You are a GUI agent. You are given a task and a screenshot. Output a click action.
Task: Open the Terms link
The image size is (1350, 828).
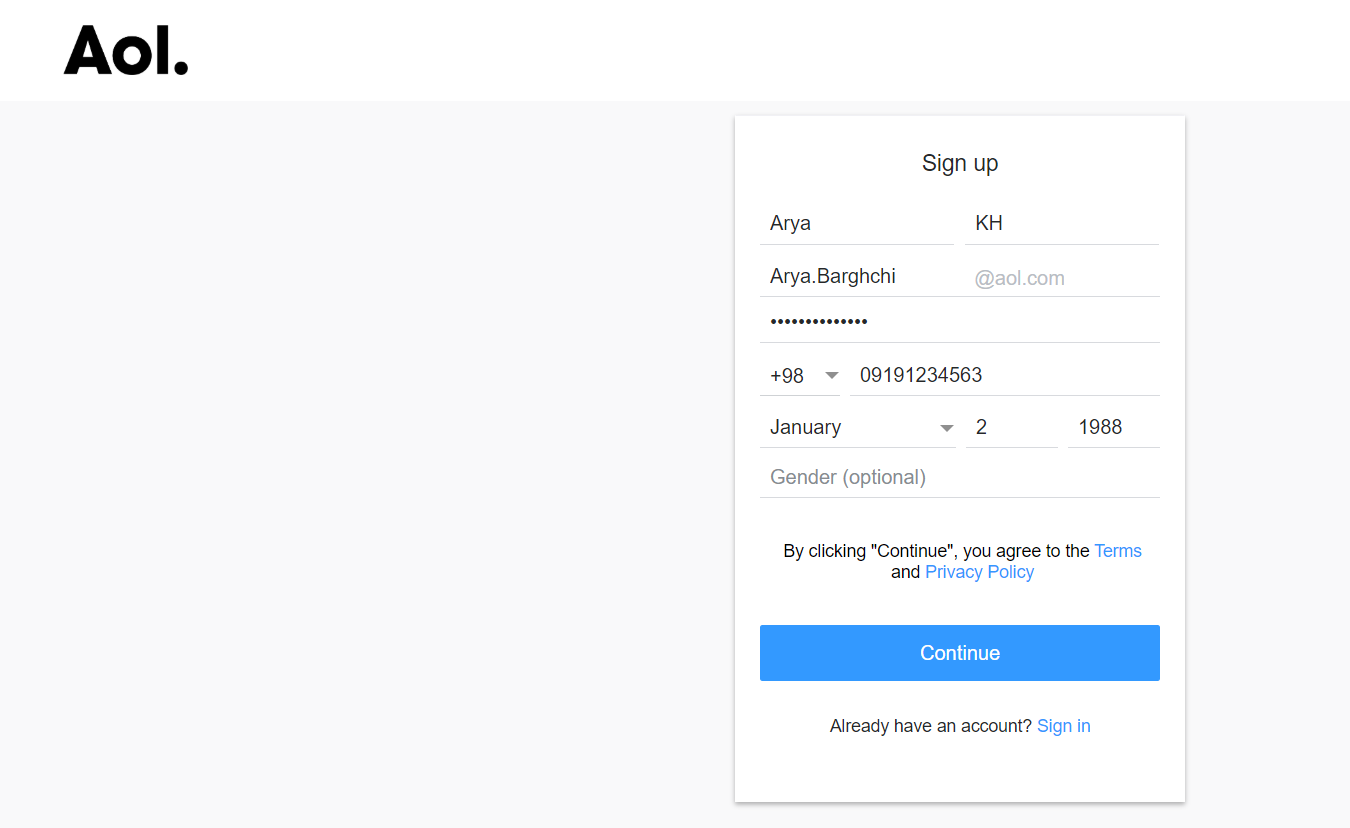(x=1118, y=551)
